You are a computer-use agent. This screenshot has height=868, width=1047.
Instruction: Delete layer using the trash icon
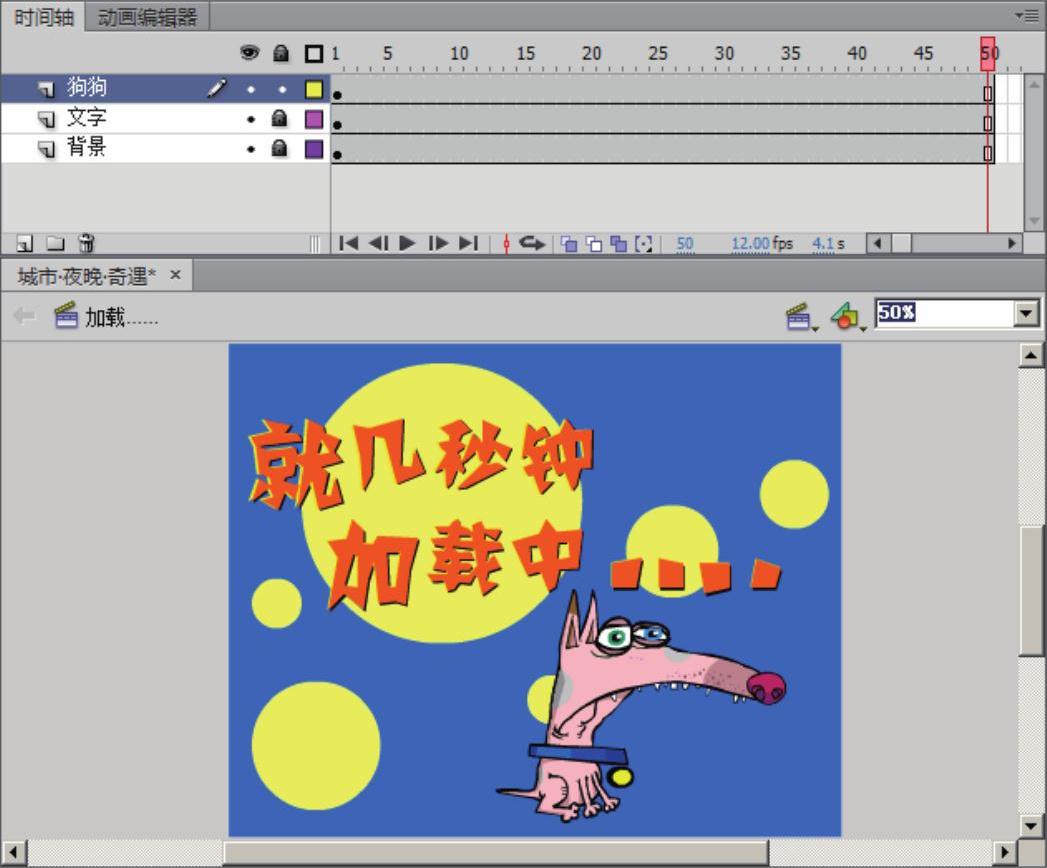pos(86,243)
